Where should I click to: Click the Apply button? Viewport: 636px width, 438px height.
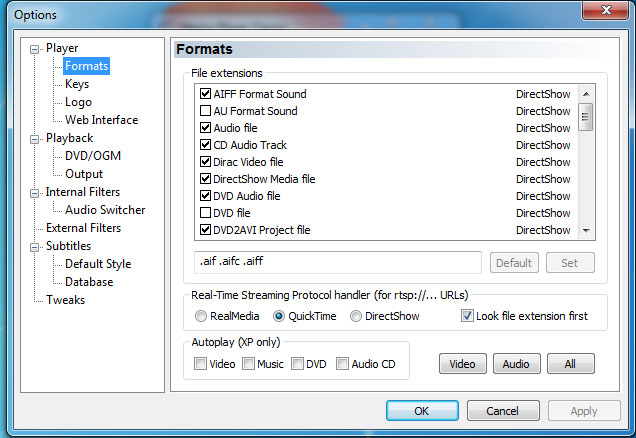[584, 411]
